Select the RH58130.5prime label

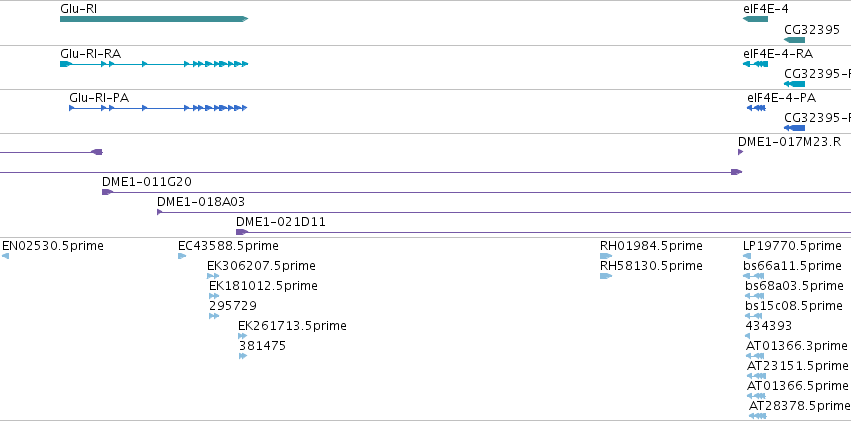(x=651, y=266)
